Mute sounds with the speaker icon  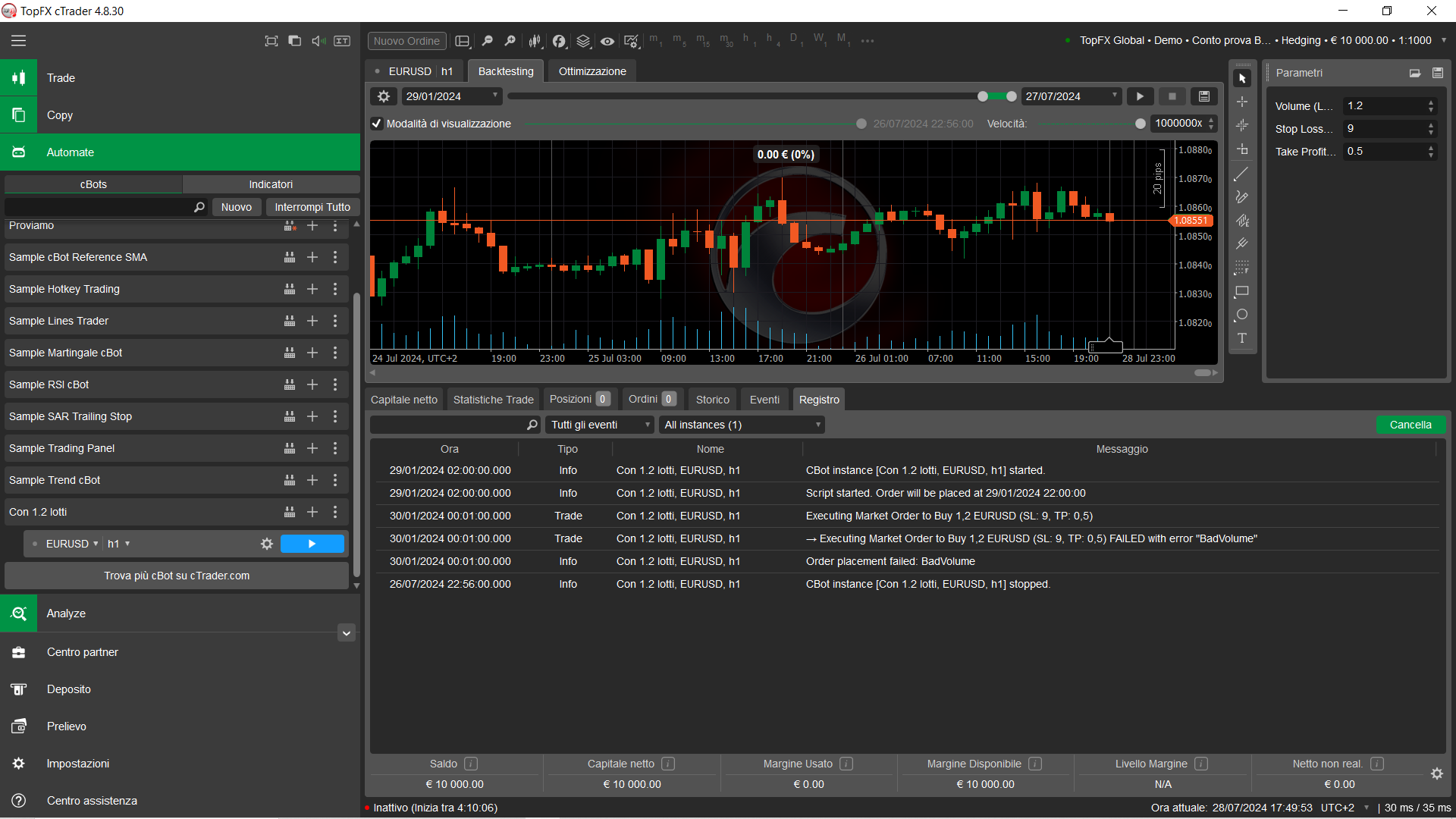pyautogui.click(x=318, y=41)
